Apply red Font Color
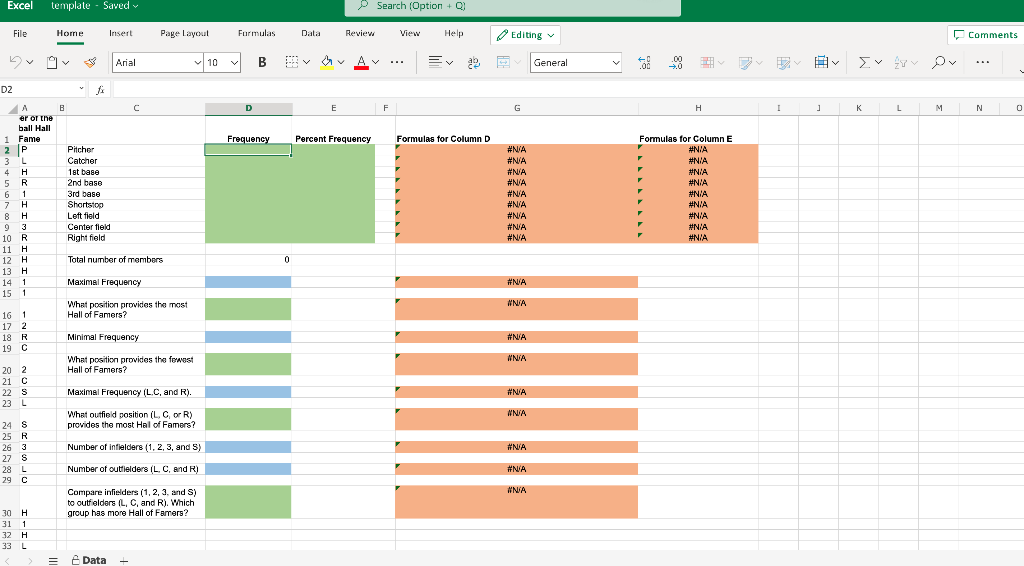The image size is (1024, 566). point(361,62)
